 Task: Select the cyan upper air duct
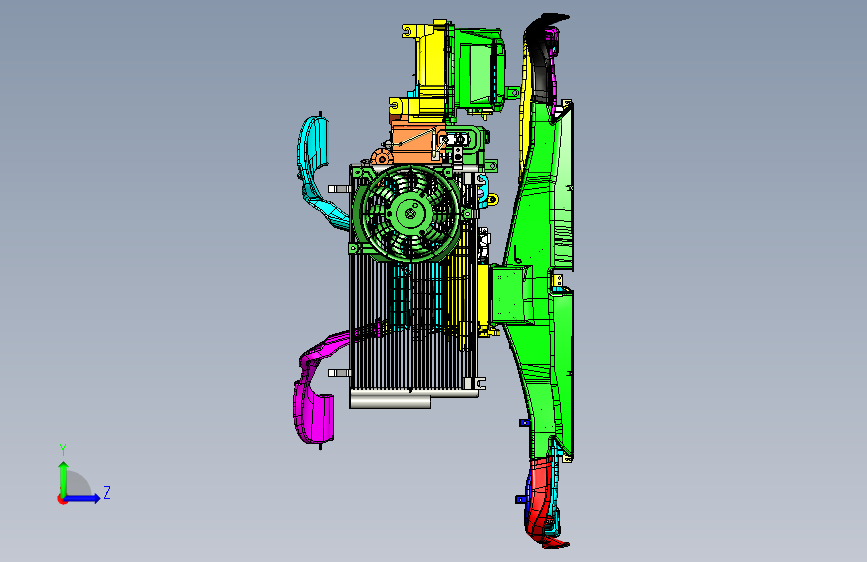point(316,166)
